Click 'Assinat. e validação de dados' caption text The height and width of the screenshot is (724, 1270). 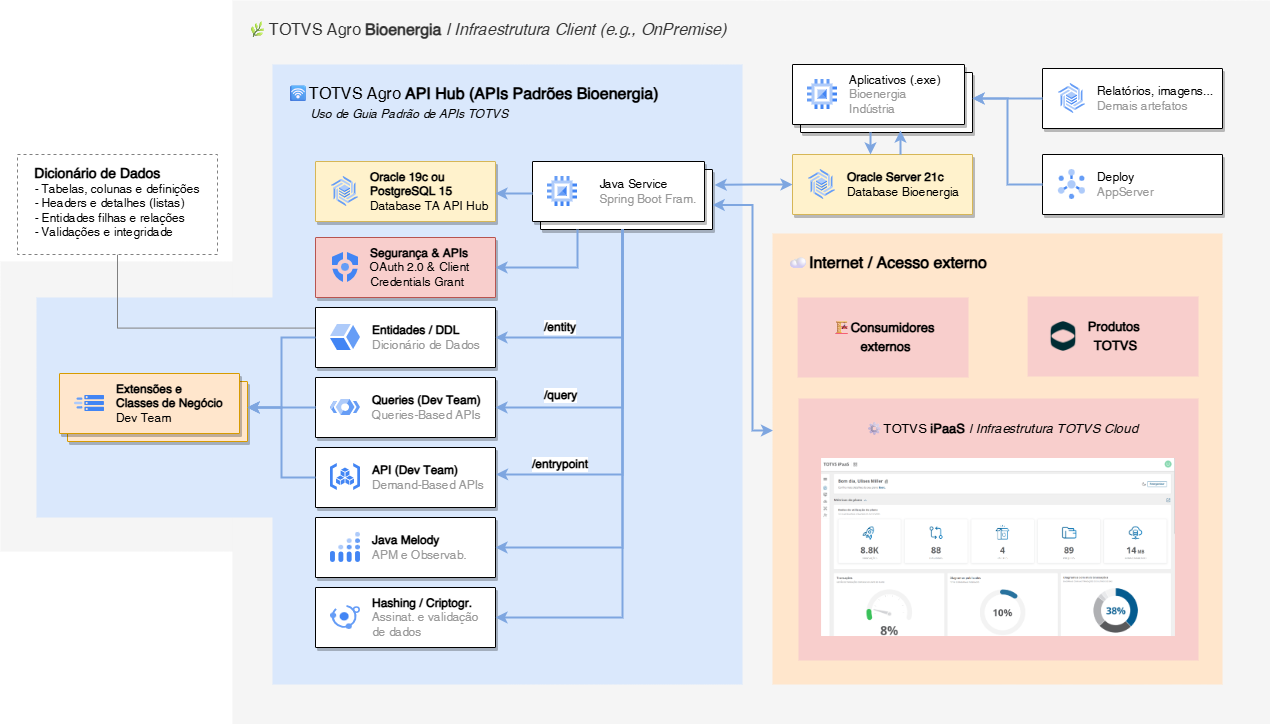[425, 624]
